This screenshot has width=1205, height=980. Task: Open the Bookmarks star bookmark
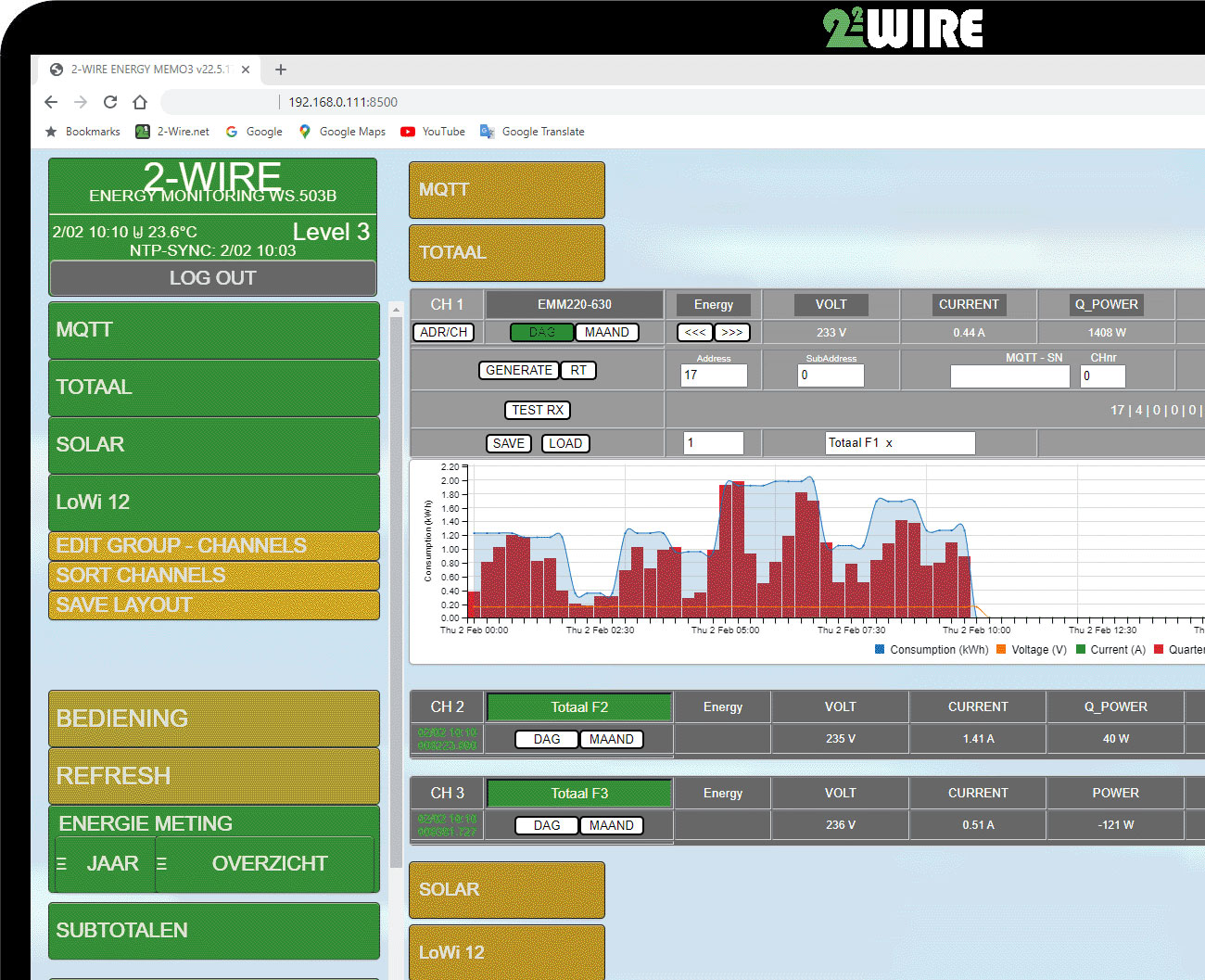(x=82, y=132)
